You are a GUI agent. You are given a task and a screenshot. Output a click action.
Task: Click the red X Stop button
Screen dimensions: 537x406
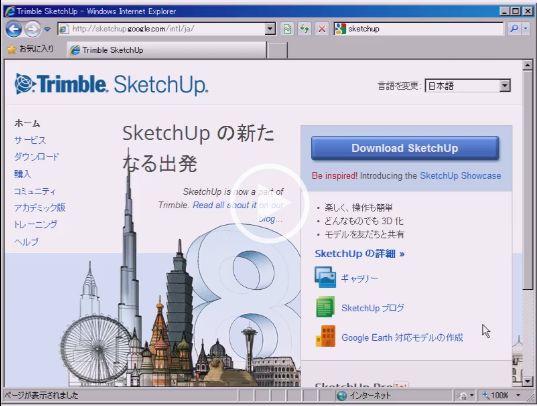click(322, 29)
